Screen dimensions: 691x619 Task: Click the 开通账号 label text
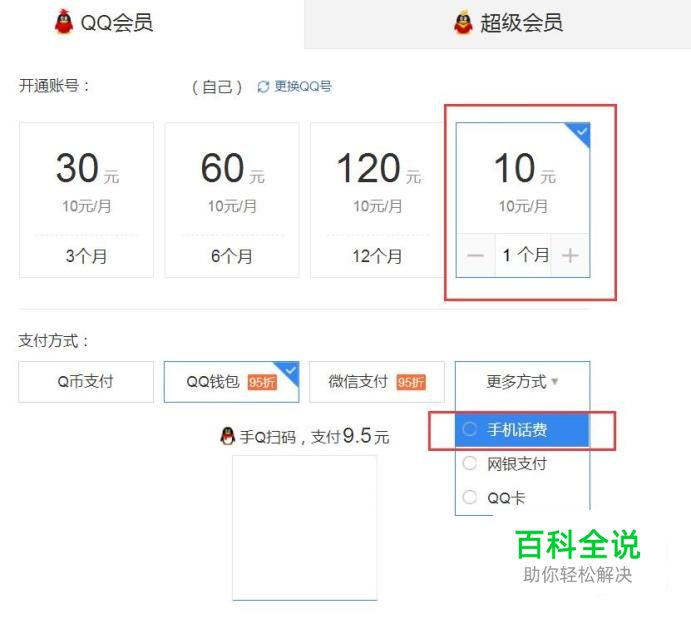[54, 86]
